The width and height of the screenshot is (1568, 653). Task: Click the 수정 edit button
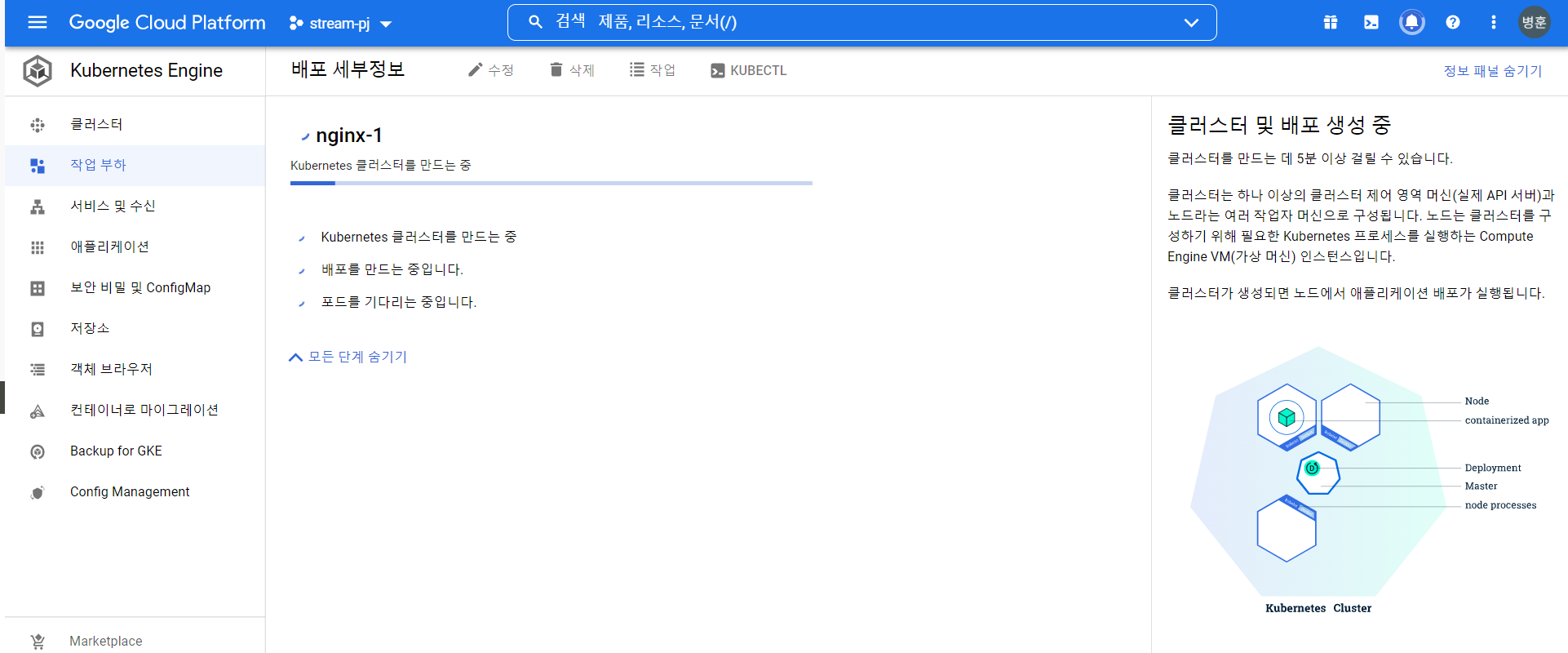click(x=490, y=70)
